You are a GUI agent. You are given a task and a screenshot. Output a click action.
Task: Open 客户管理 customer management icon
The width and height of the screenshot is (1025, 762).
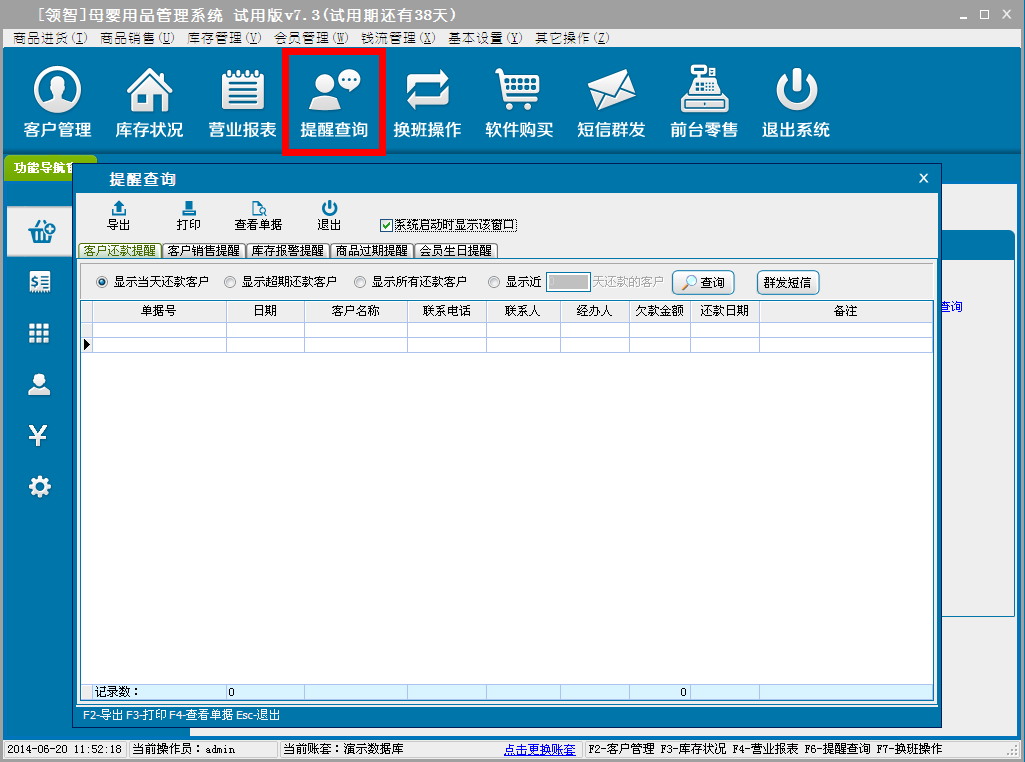coord(57,102)
